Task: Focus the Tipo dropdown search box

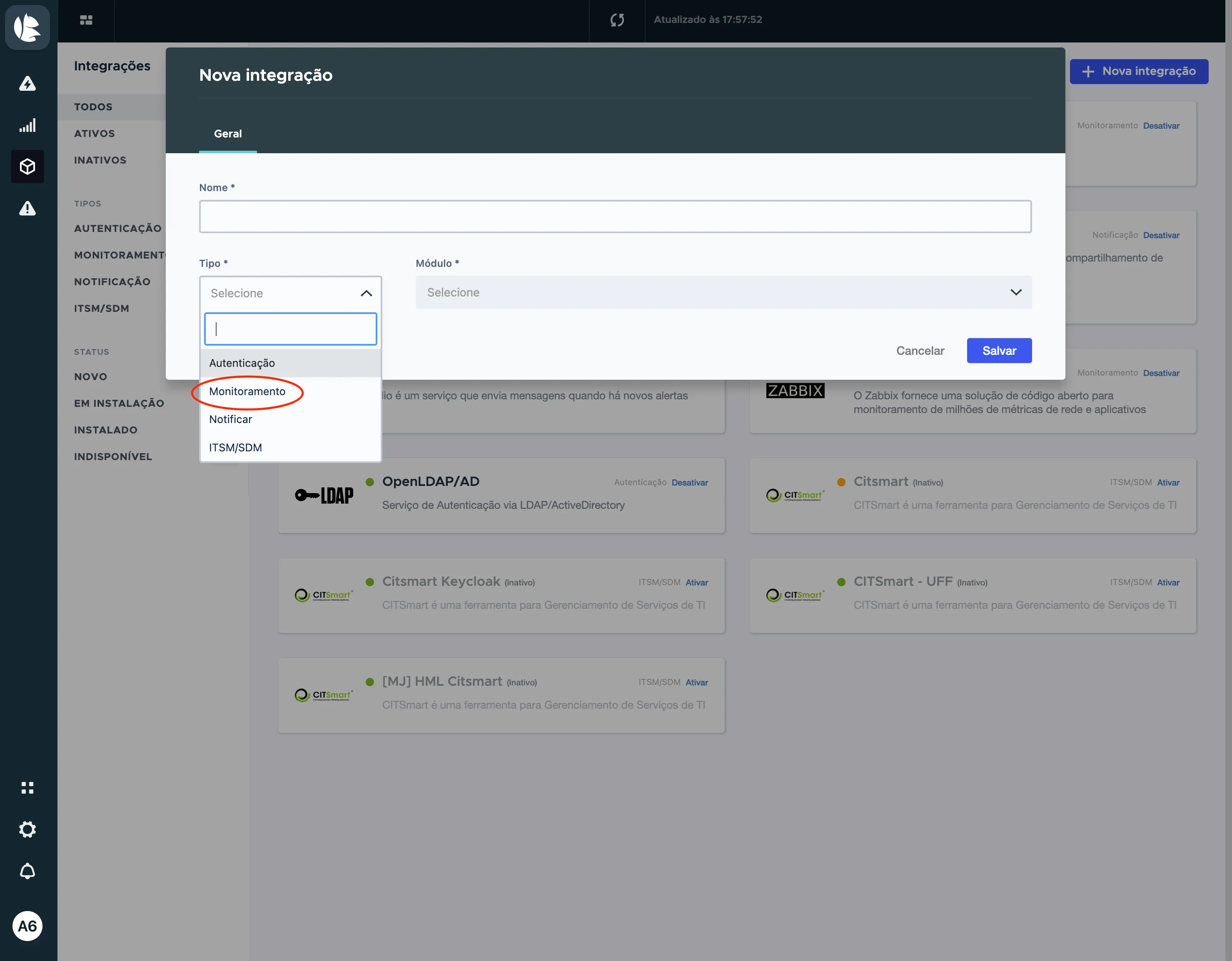Action: click(x=291, y=329)
